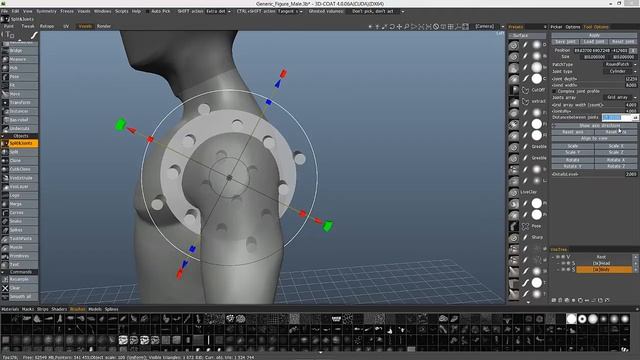This screenshot has width=640, height=360.
Task: Select the Split tool
Action: 20,152
